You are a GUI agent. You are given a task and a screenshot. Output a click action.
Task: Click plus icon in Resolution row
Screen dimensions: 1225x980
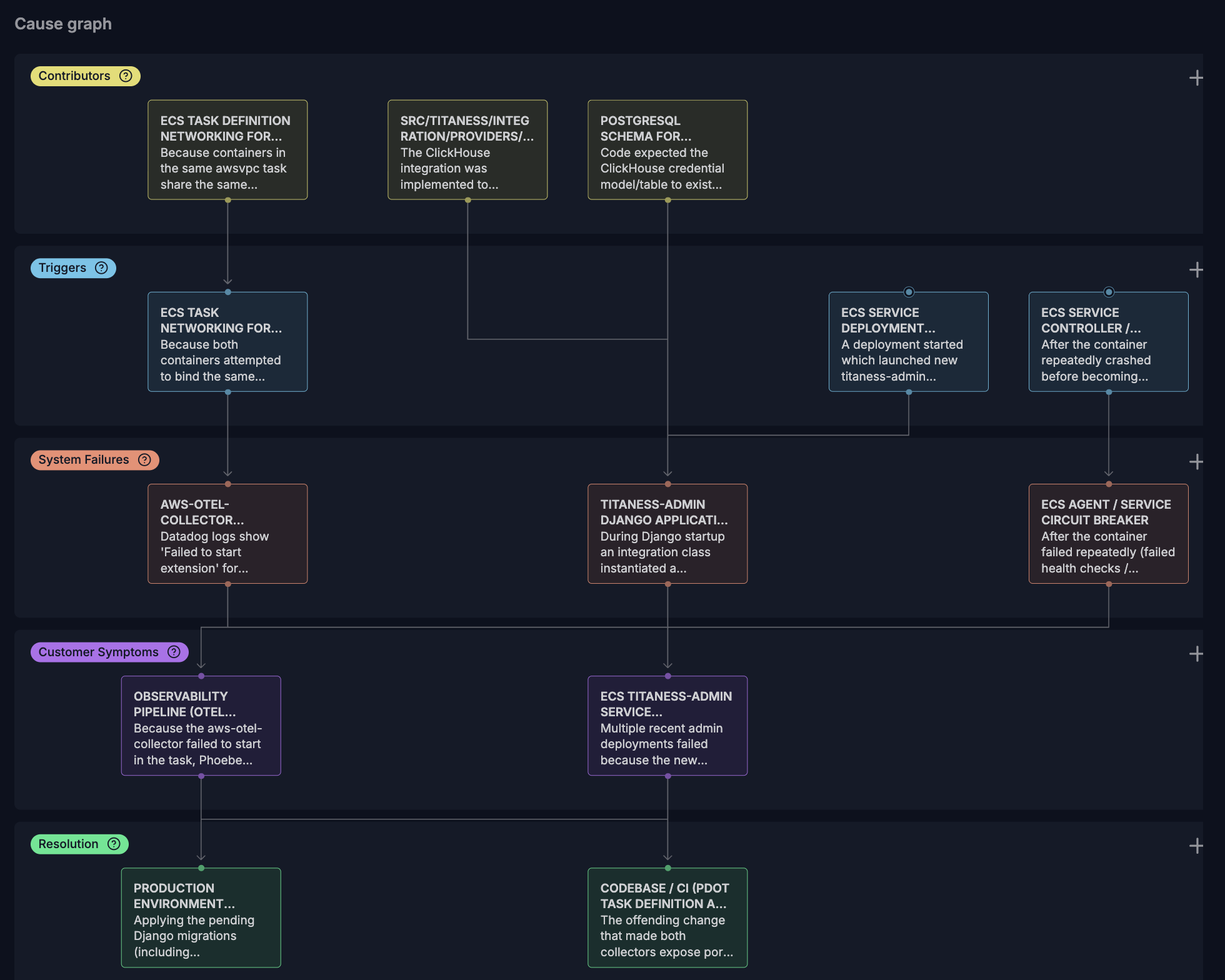(1196, 846)
